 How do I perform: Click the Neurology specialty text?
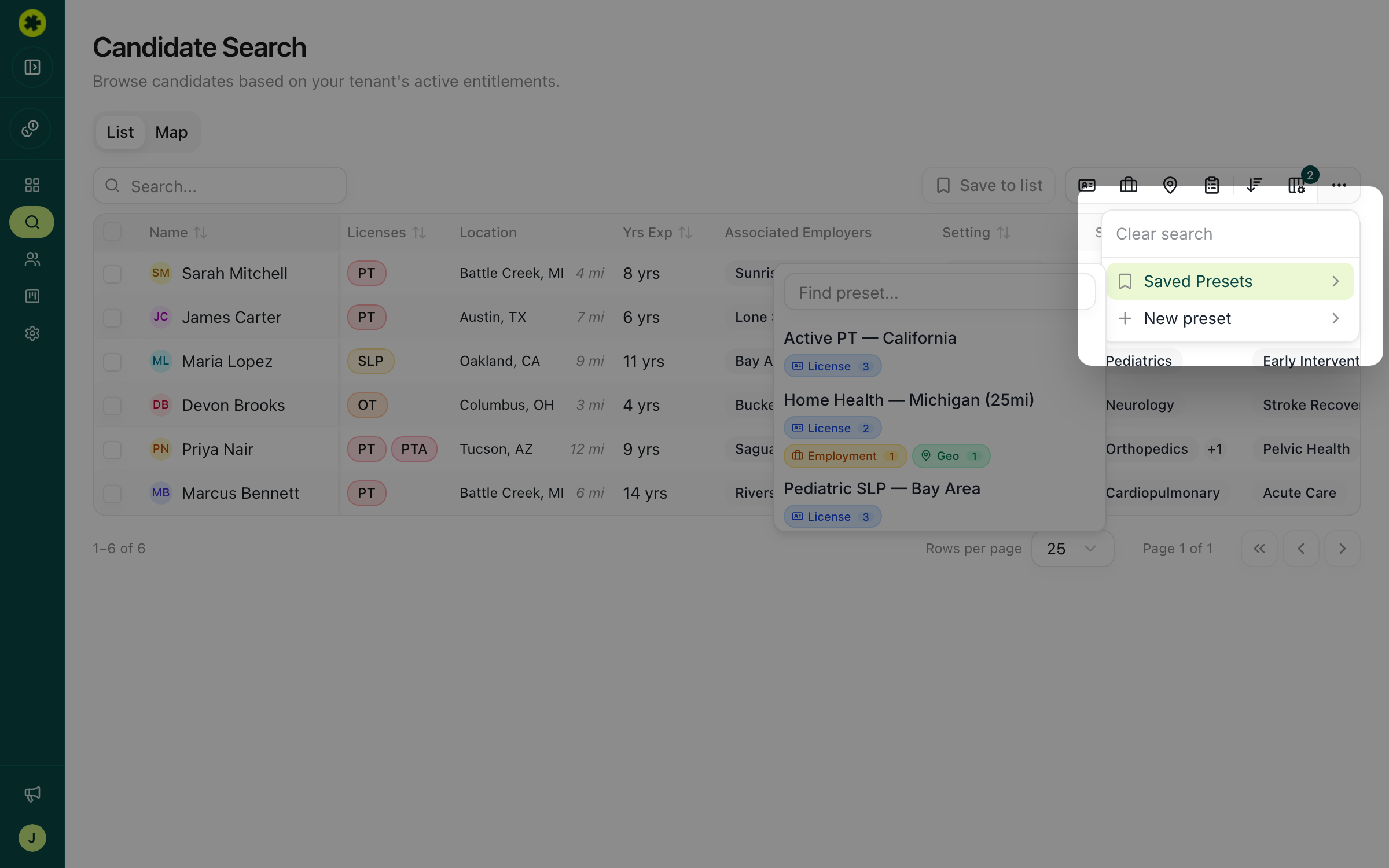pyautogui.click(x=1140, y=405)
